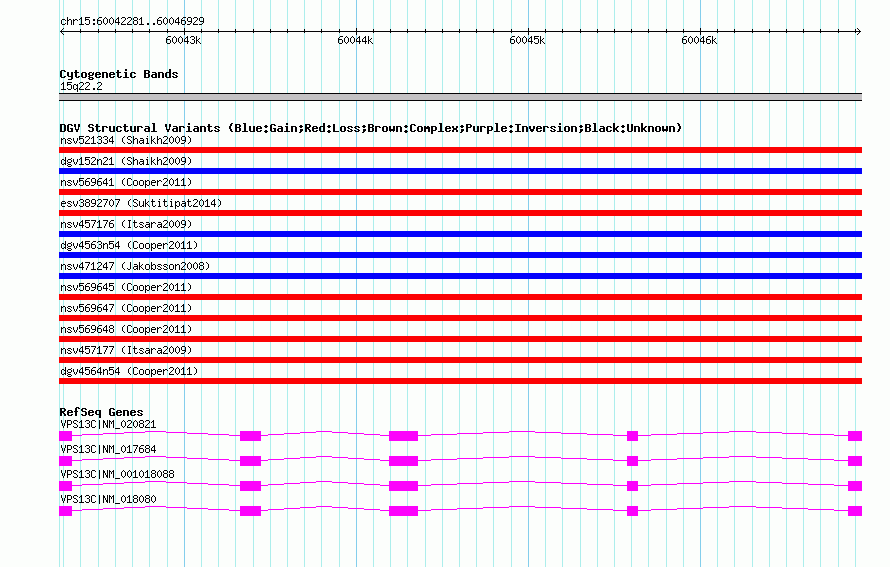Click the nsv569641 (Cooper2011) label
The width and height of the screenshot is (890, 567).
coord(126,182)
